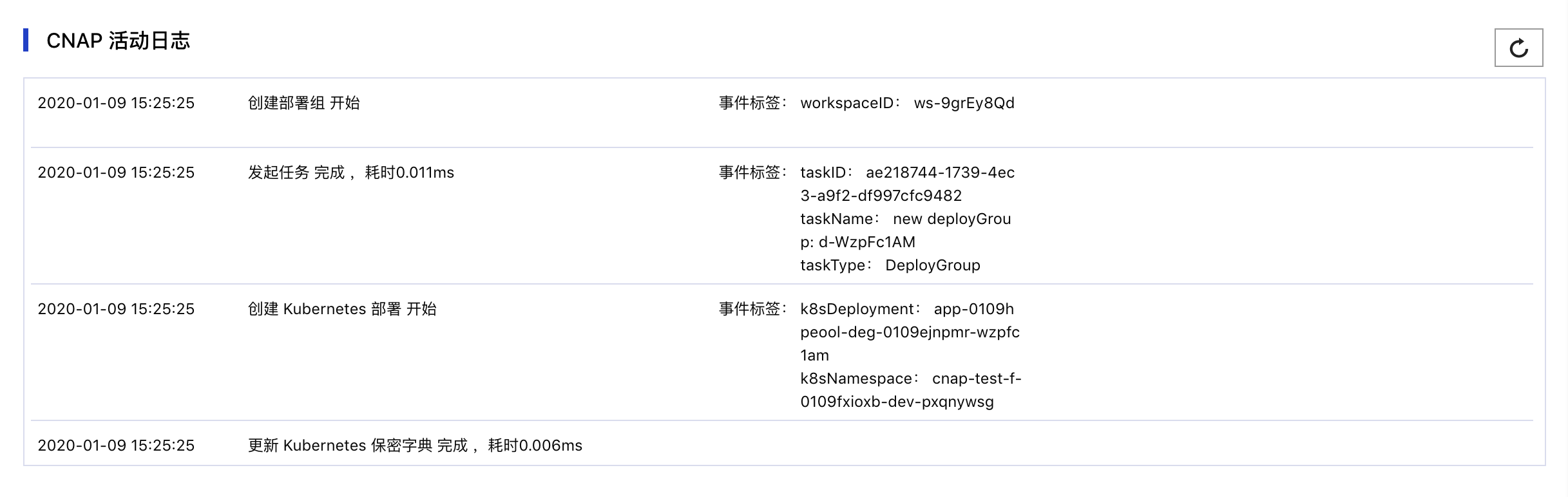Click the 创建部署组 开始 log message
The image size is (1568, 497).
304,103
